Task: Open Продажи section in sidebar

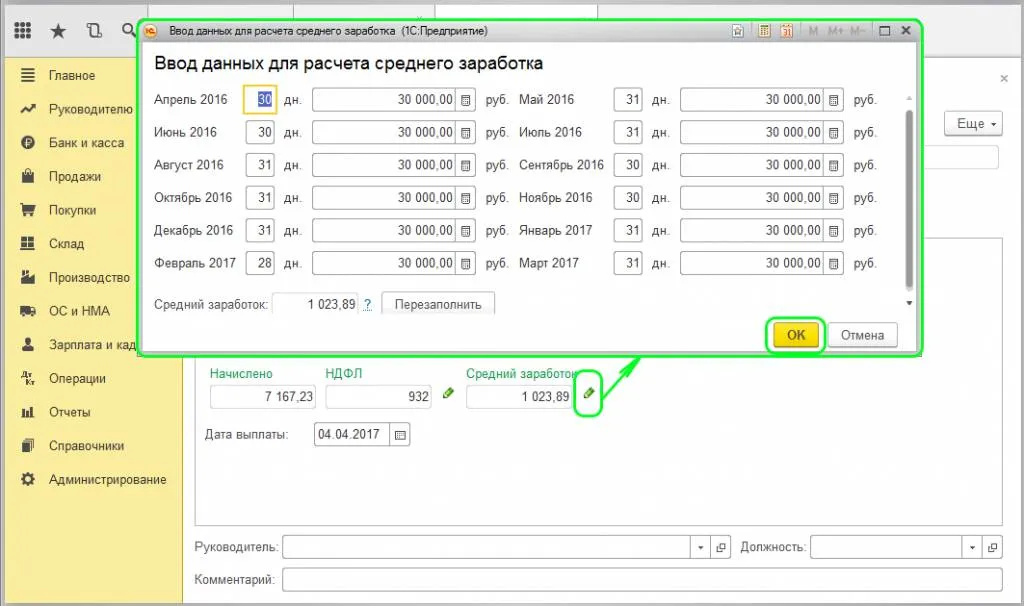Action: (x=74, y=176)
